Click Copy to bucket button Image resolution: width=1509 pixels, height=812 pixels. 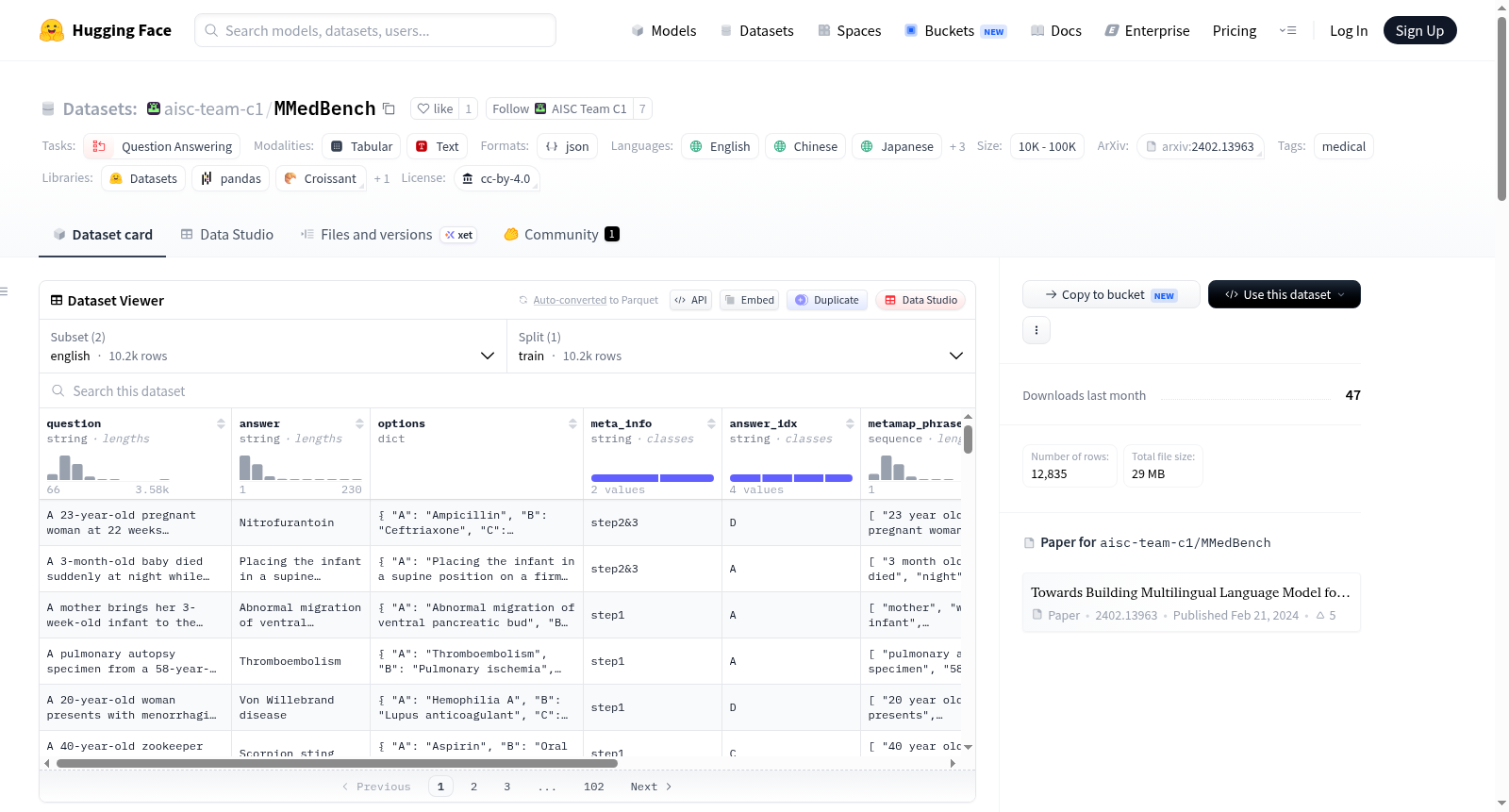[x=1111, y=294]
